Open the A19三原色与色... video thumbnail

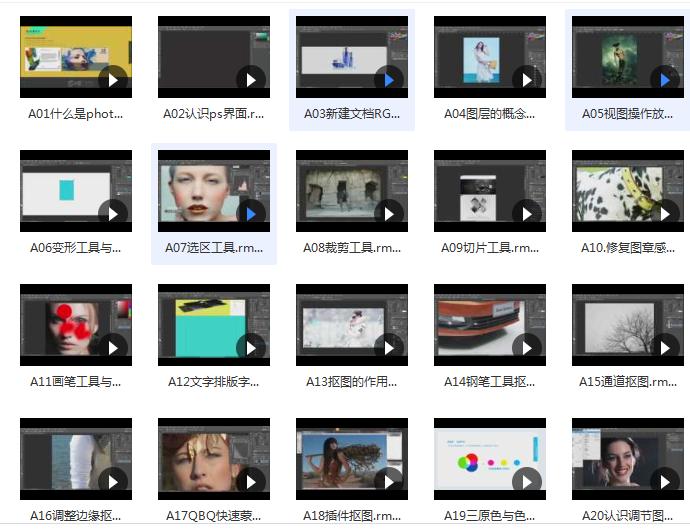click(x=490, y=459)
